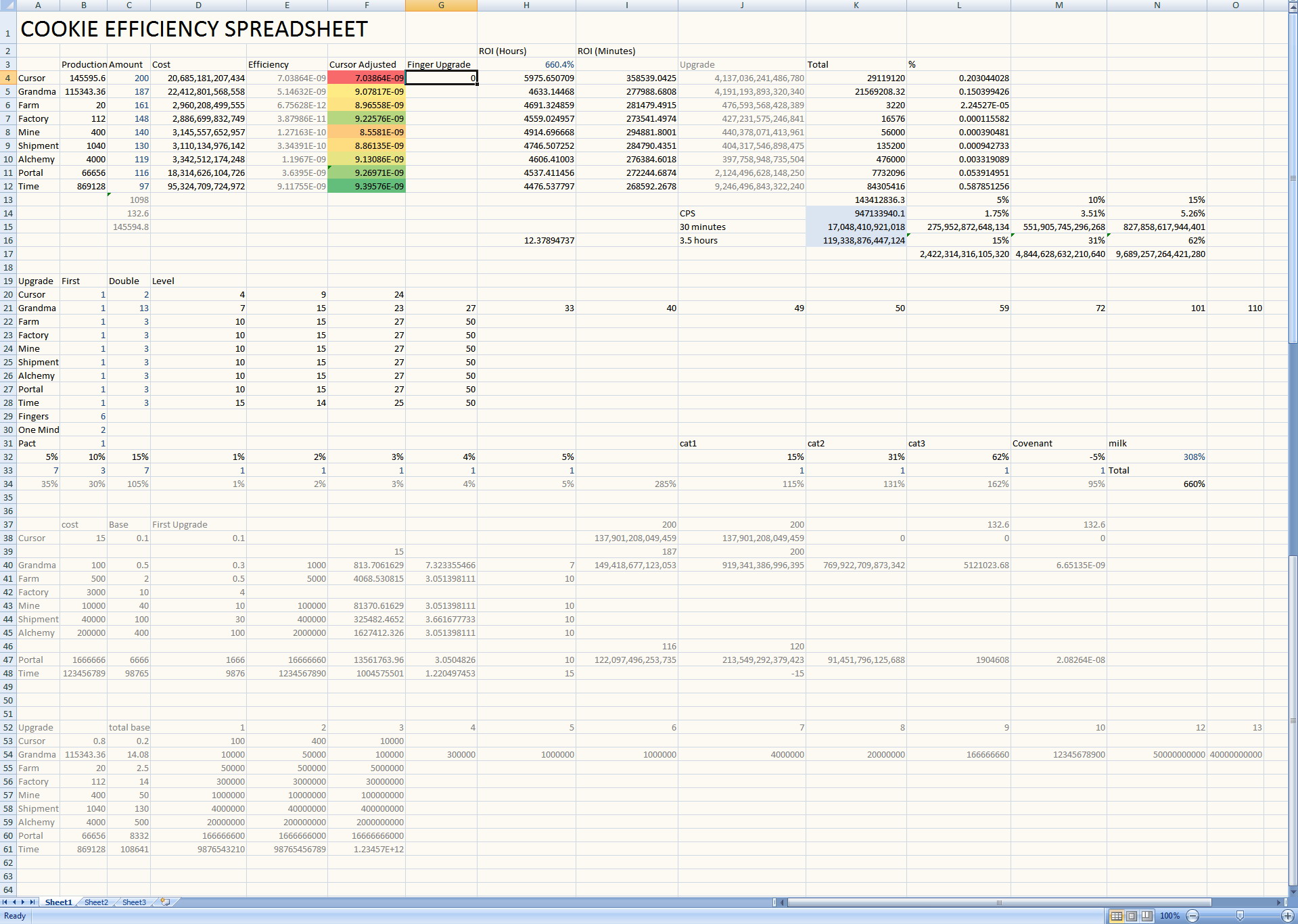The width and height of the screenshot is (1298, 924).
Task: Select column N header
Action: 1157,5
